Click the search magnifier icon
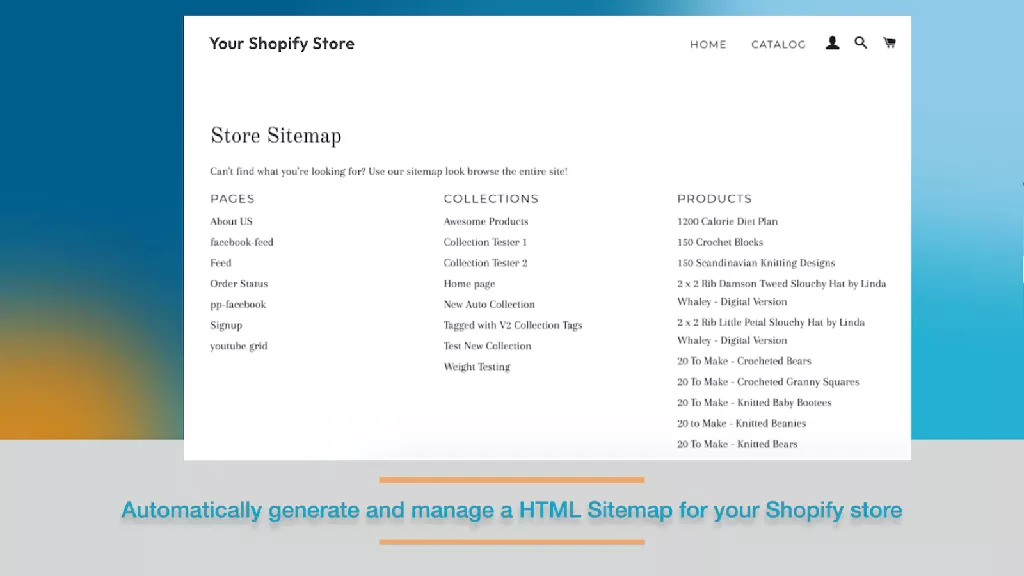Image resolution: width=1024 pixels, height=576 pixels. coord(861,43)
